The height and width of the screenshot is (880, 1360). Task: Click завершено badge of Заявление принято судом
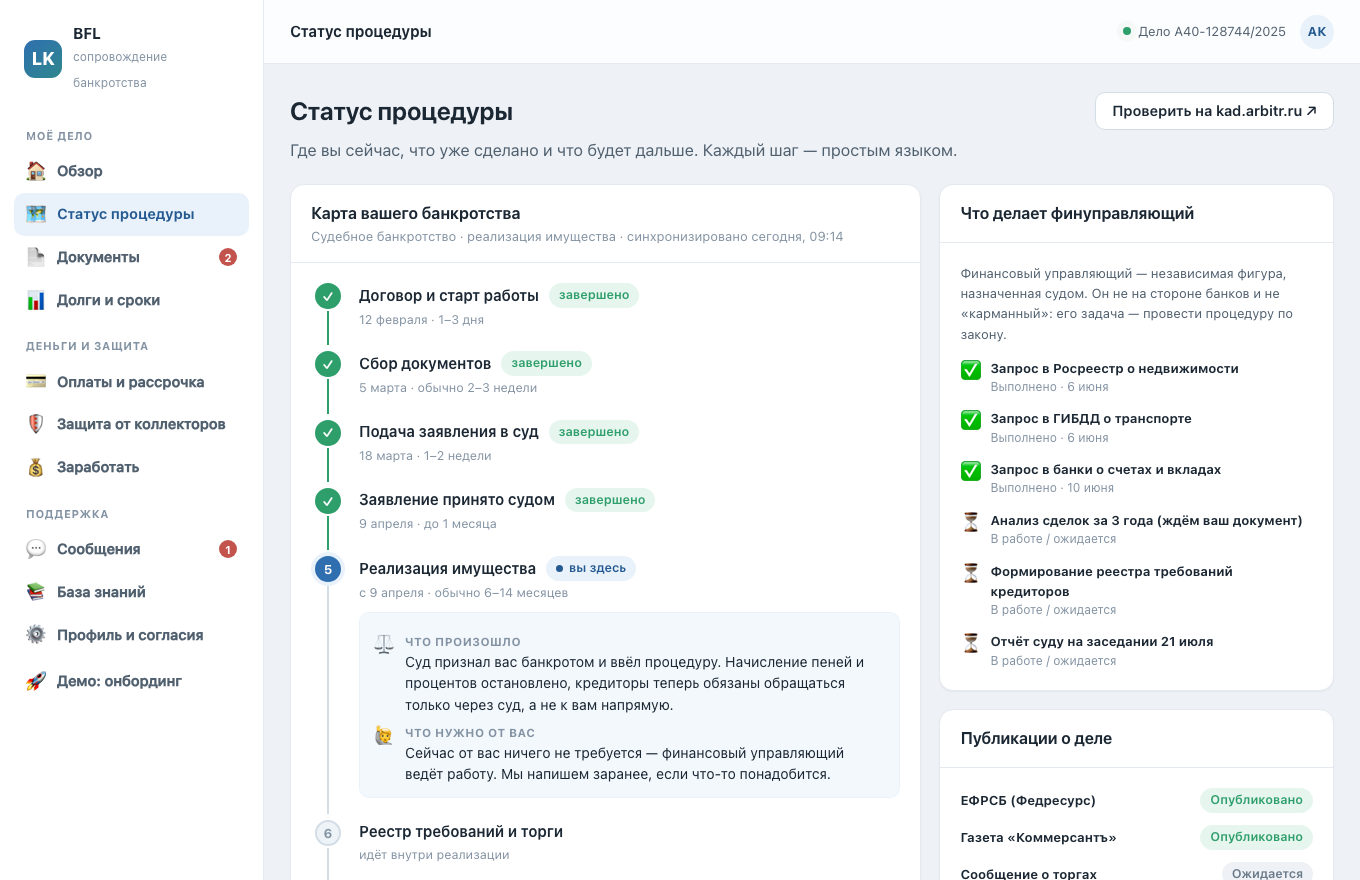pyautogui.click(x=610, y=500)
